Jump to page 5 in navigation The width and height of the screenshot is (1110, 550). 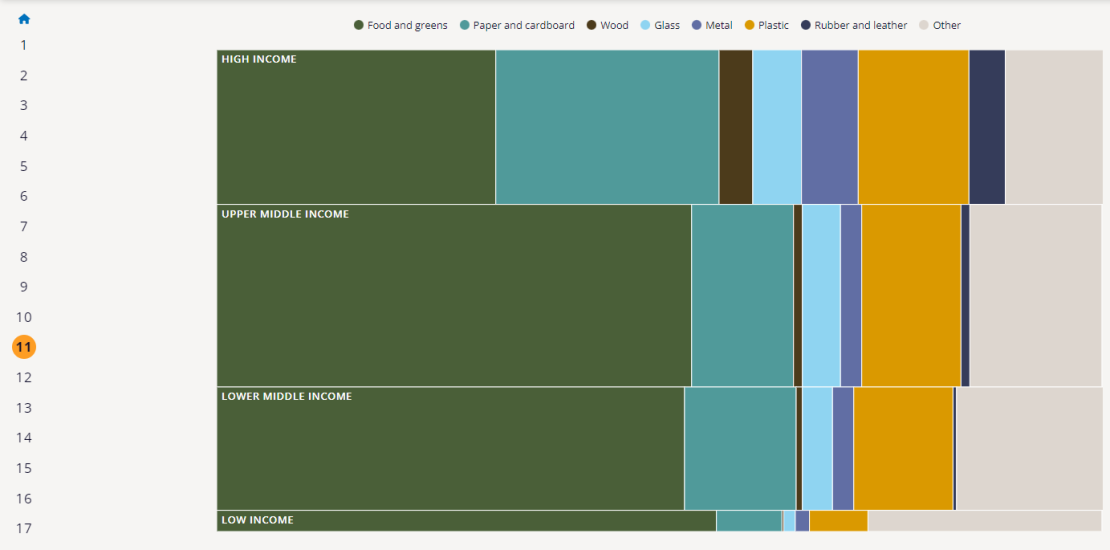coord(24,166)
